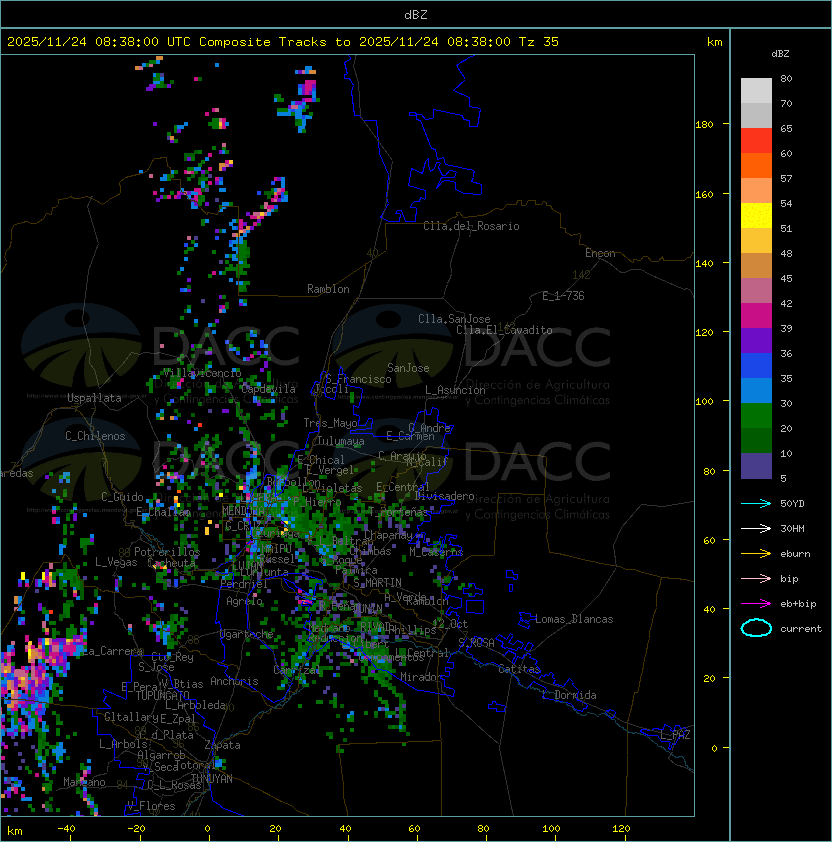Click the 0 km horizontal axis tick
Screen dimensions: 832x842
[207, 829]
